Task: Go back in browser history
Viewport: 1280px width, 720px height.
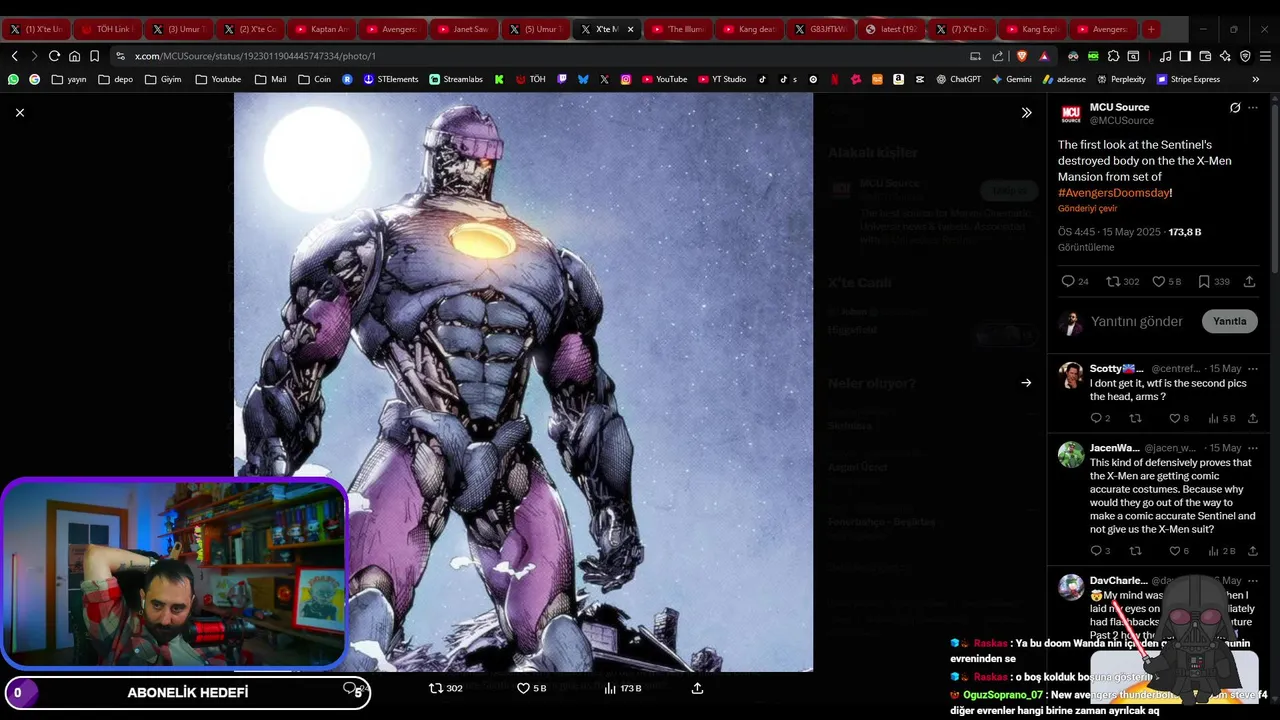Action: pos(14,56)
